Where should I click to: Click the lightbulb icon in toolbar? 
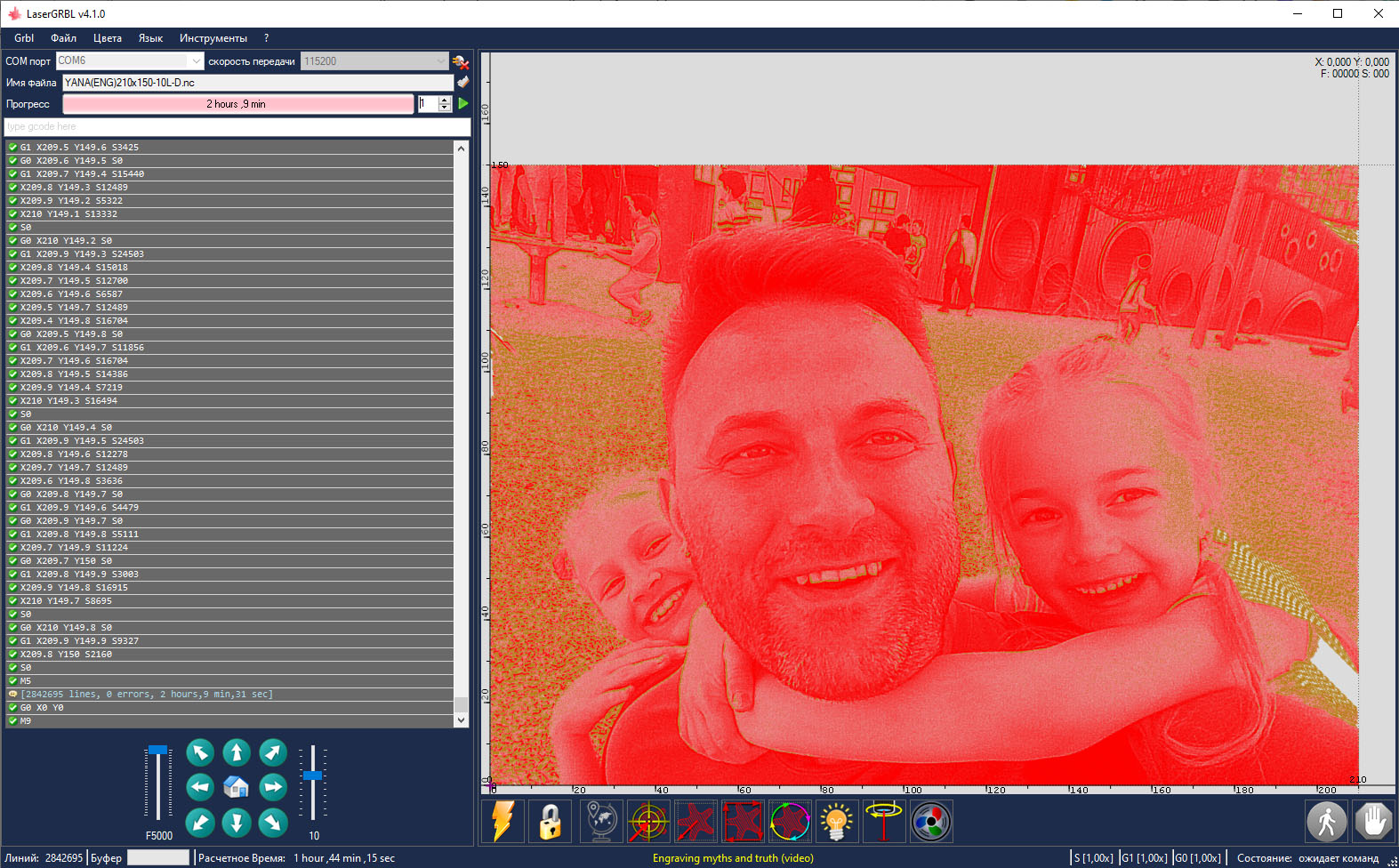point(836,821)
